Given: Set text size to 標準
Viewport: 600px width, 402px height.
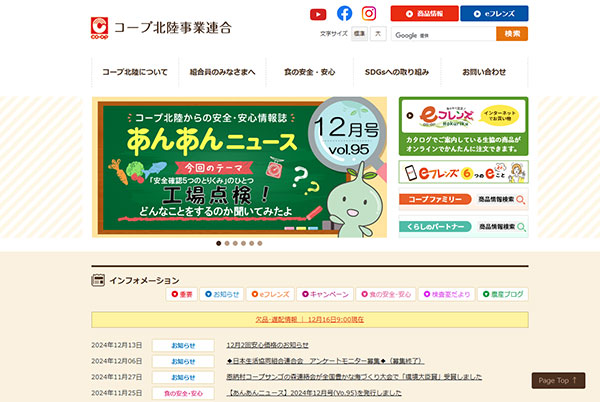Looking at the screenshot, I should [359, 34].
